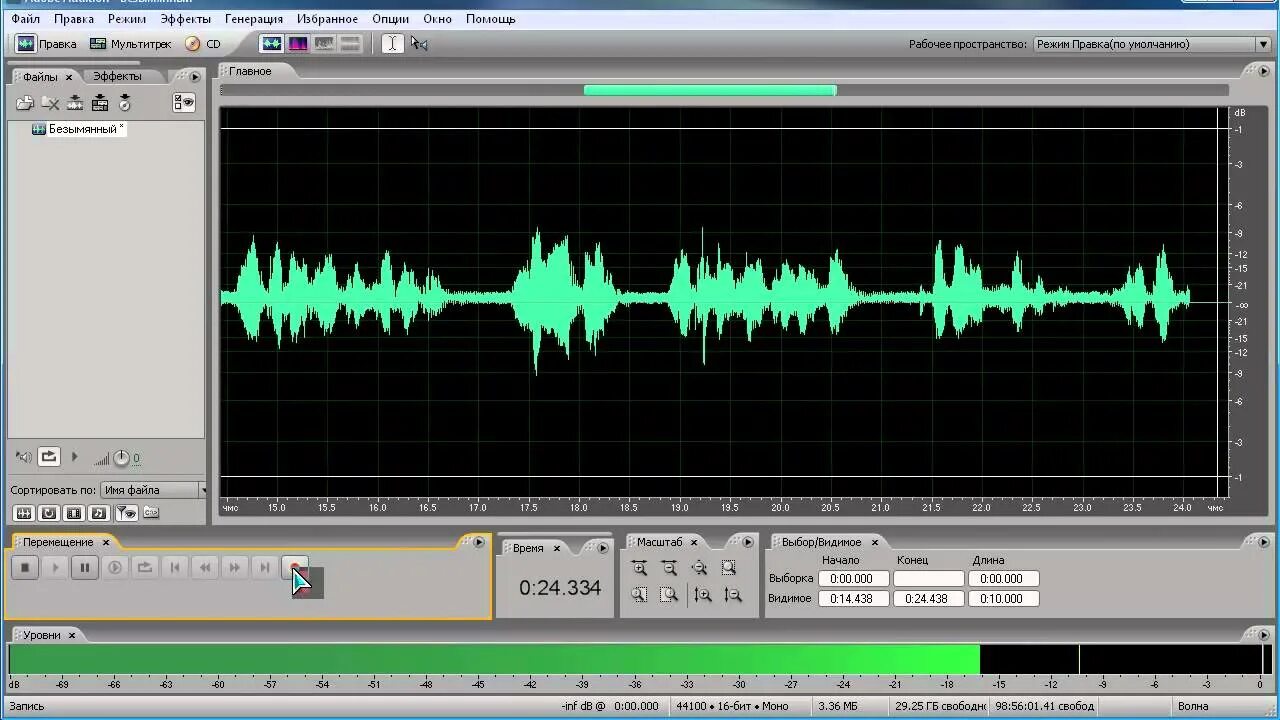Open the CD view
This screenshot has width=1280, height=720.
pyautogui.click(x=203, y=44)
